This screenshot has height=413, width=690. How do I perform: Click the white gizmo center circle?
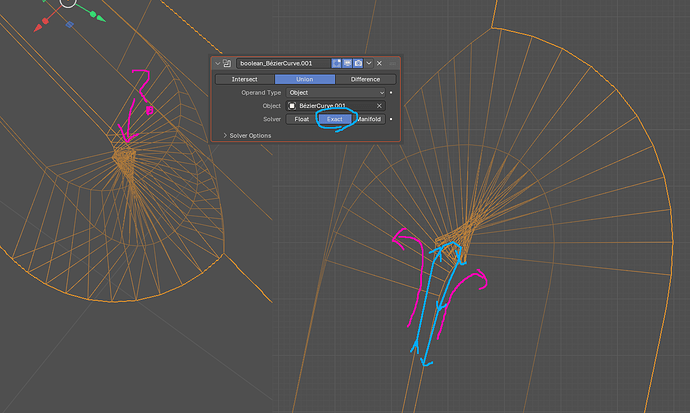point(68,2)
